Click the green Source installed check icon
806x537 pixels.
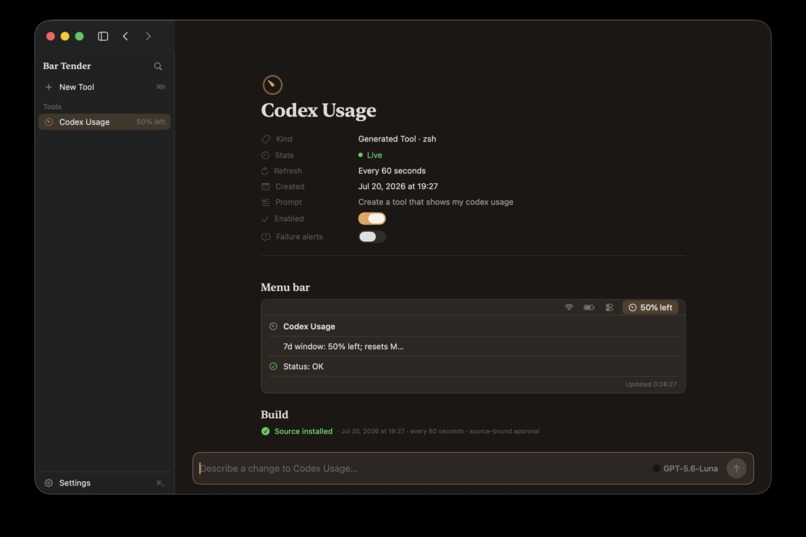[x=265, y=431]
